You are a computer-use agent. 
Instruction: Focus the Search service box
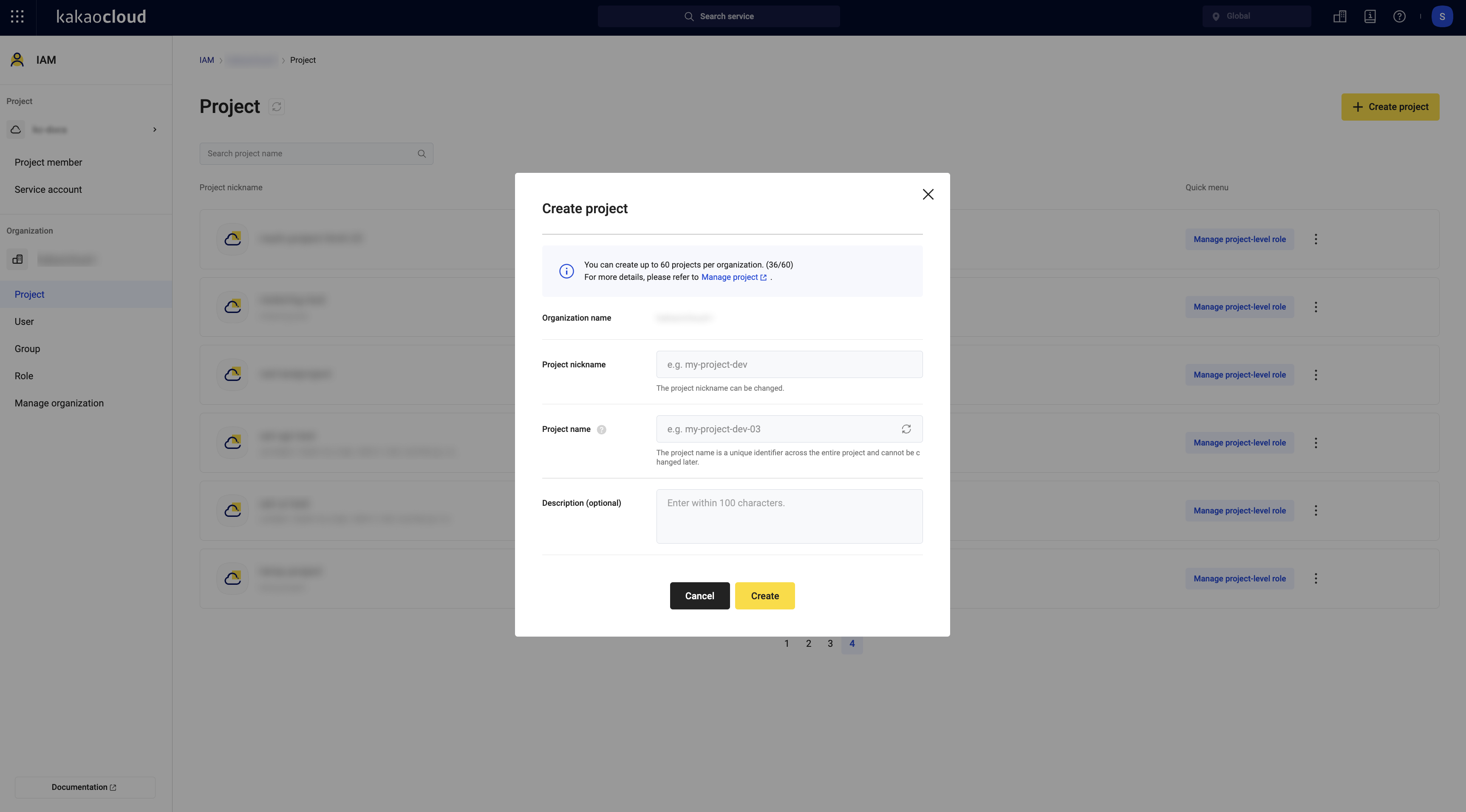(x=718, y=17)
